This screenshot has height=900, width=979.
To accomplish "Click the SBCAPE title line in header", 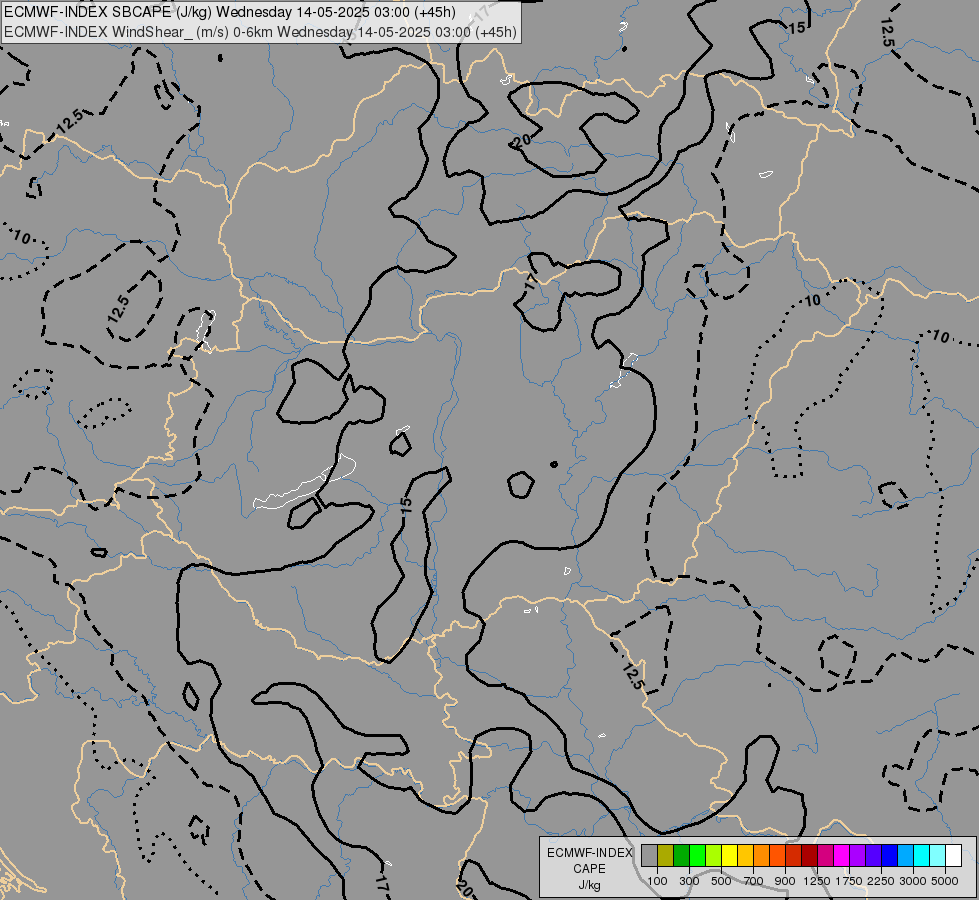I will click(230, 12).
